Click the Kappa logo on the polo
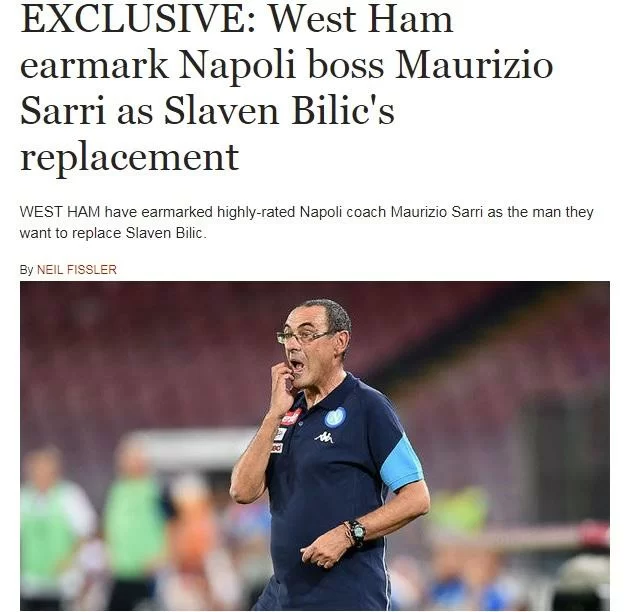628x612 pixels. pyautogui.click(x=324, y=437)
